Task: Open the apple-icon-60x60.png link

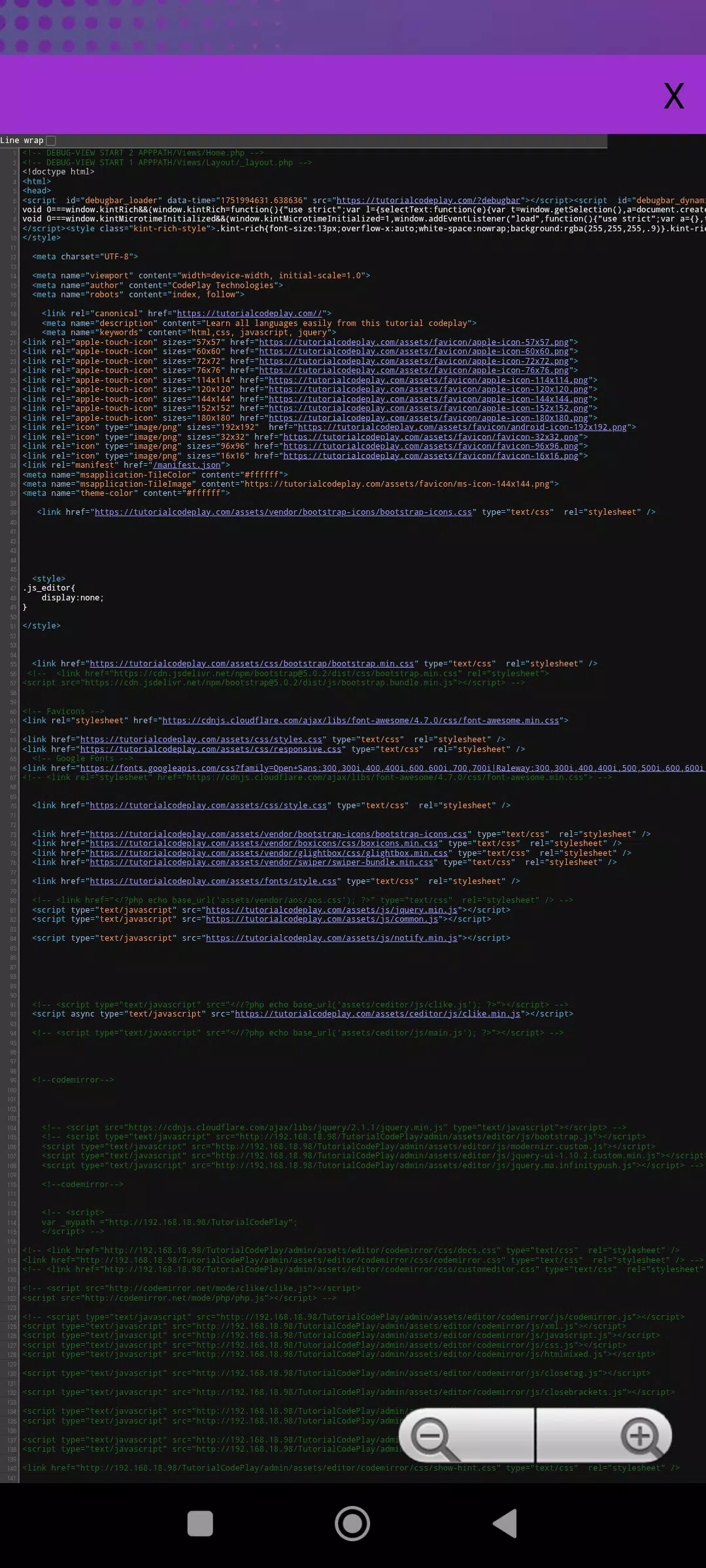Action: [x=414, y=351]
